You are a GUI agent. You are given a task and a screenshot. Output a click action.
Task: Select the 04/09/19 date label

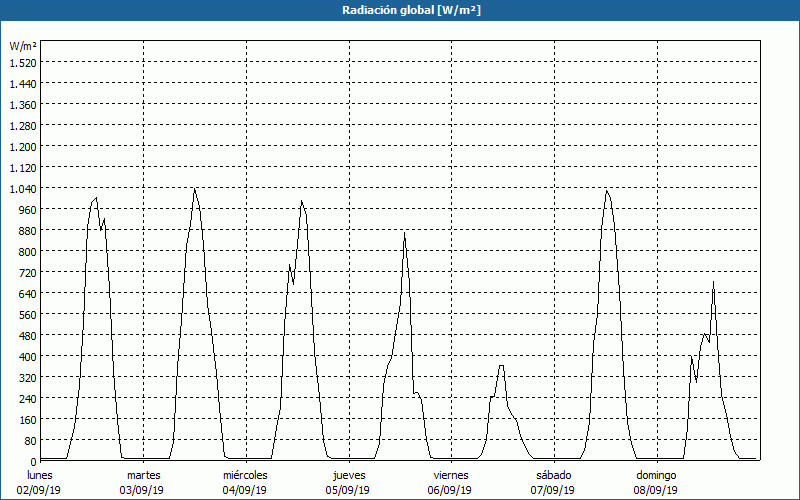point(244,490)
